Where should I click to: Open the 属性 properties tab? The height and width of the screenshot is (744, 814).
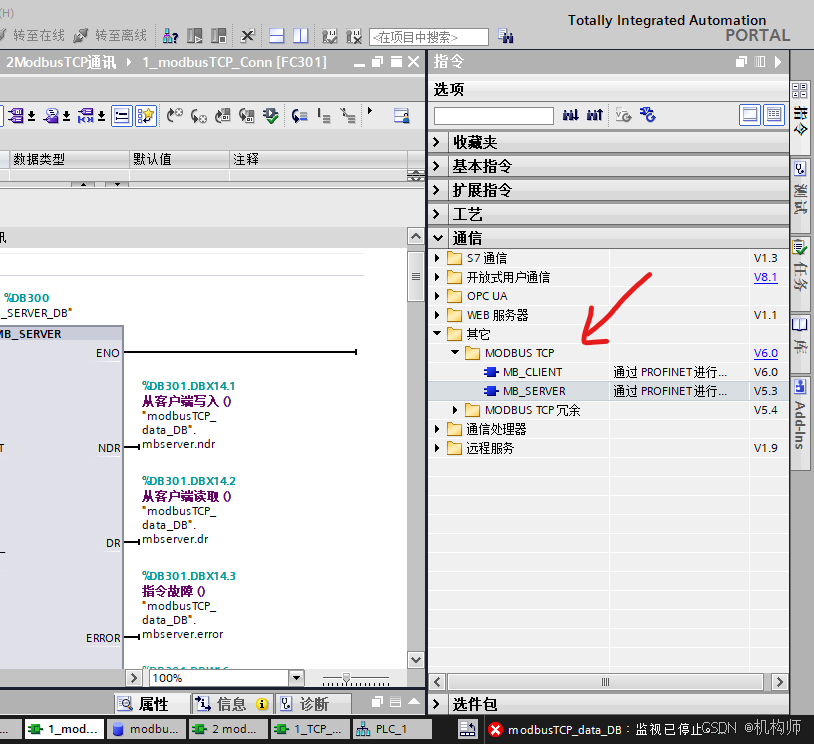click(151, 704)
